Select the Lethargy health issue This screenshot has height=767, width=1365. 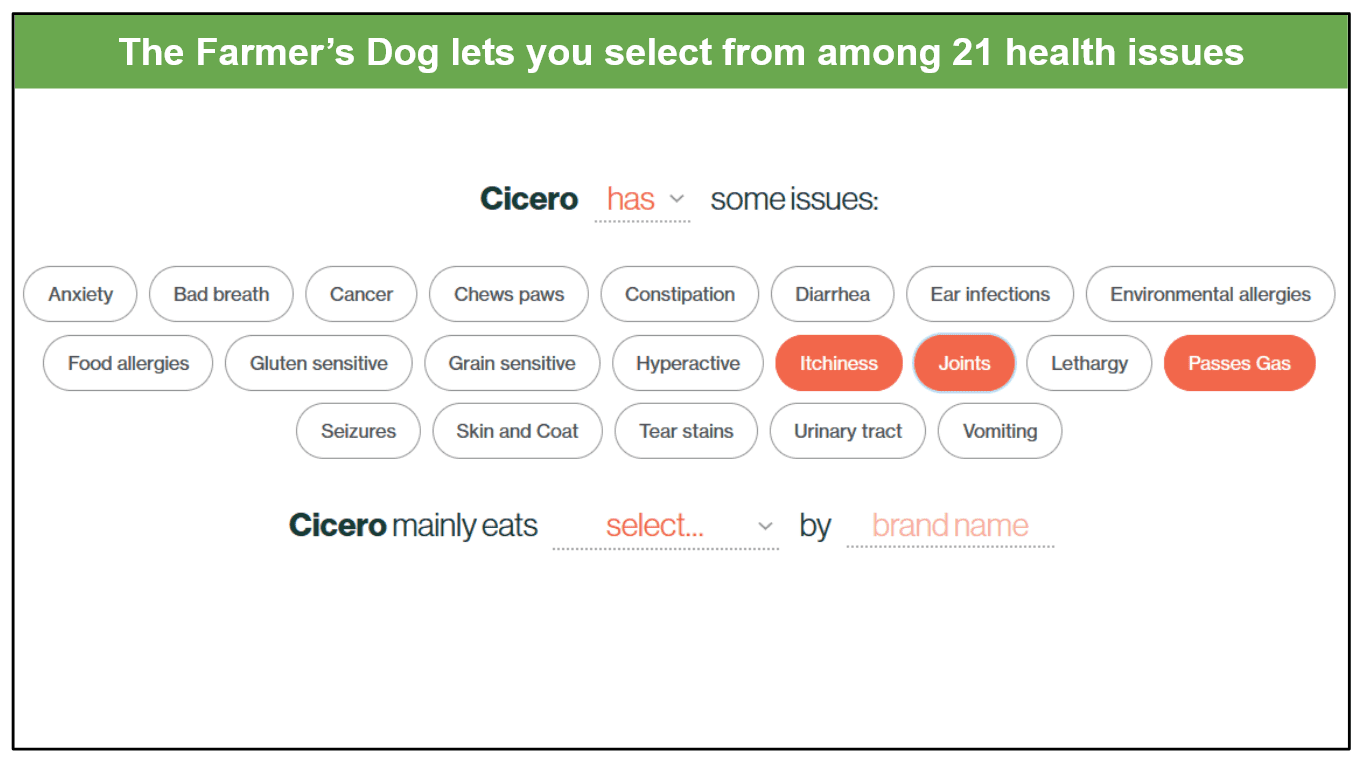tap(1089, 363)
